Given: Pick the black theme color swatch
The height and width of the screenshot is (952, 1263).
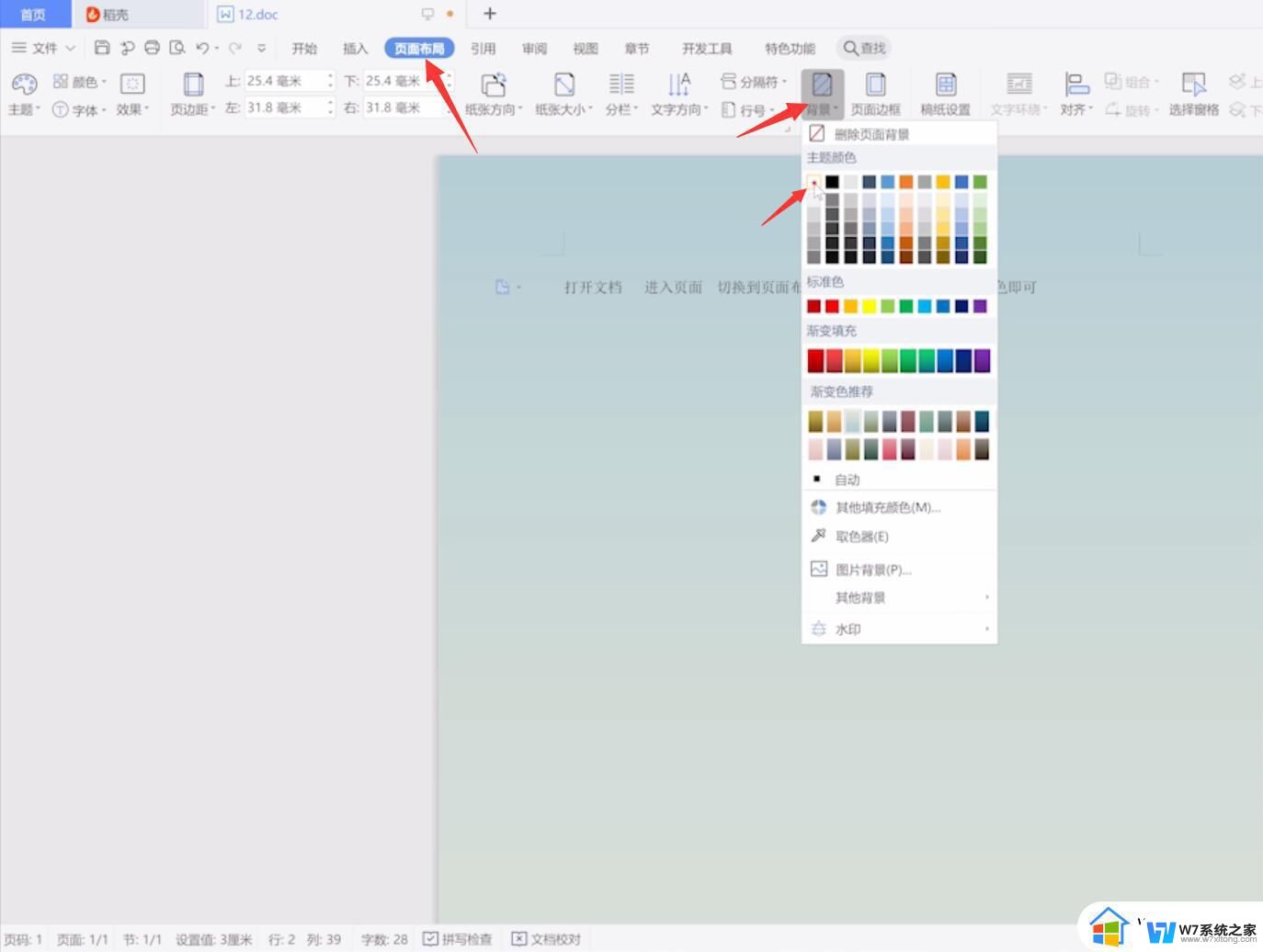Looking at the screenshot, I should pos(832,182).
